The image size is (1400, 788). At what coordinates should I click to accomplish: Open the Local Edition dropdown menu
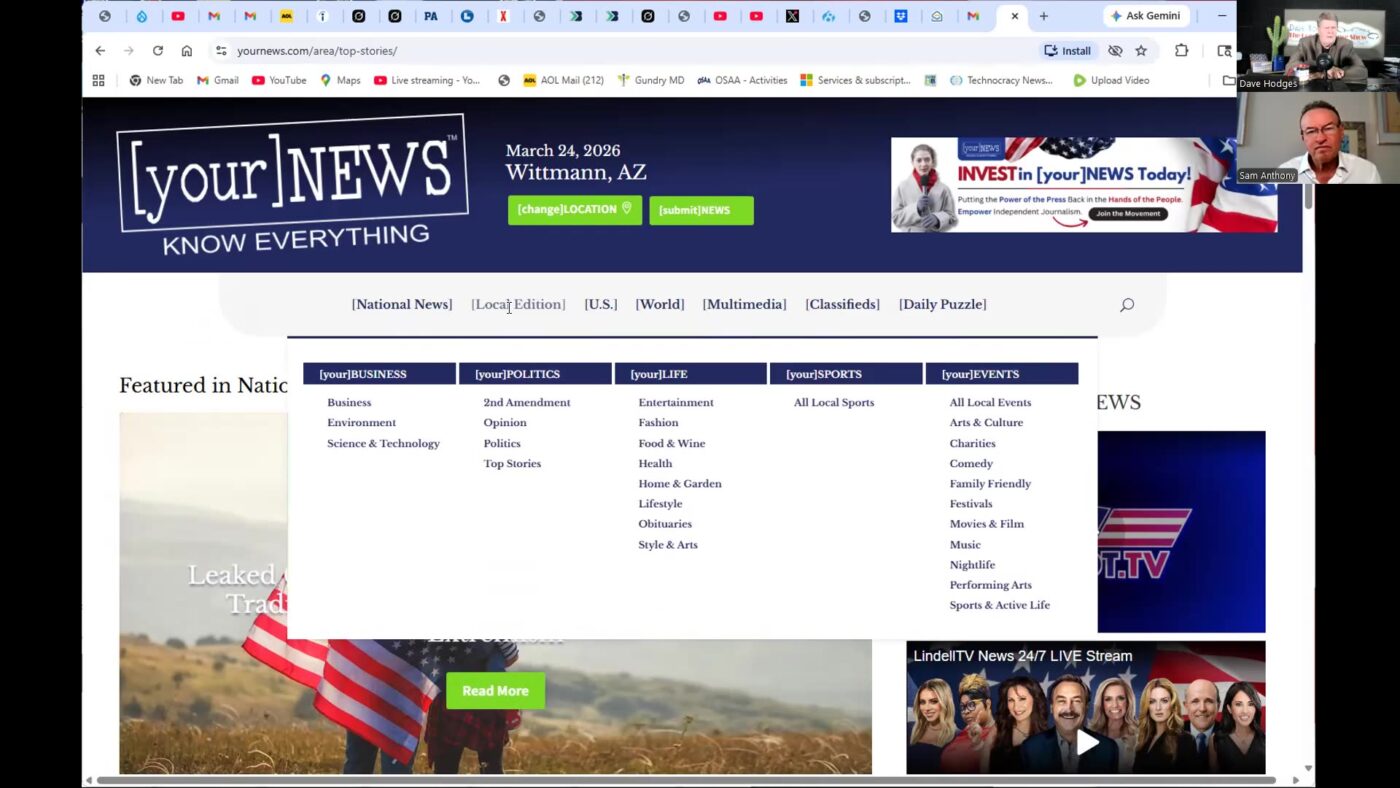tap(518, 305)
